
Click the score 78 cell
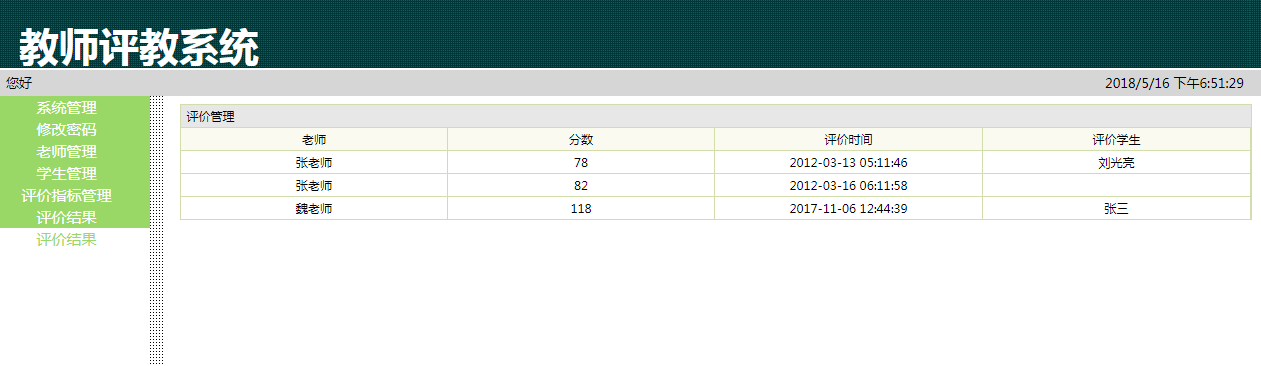point(581,162)
